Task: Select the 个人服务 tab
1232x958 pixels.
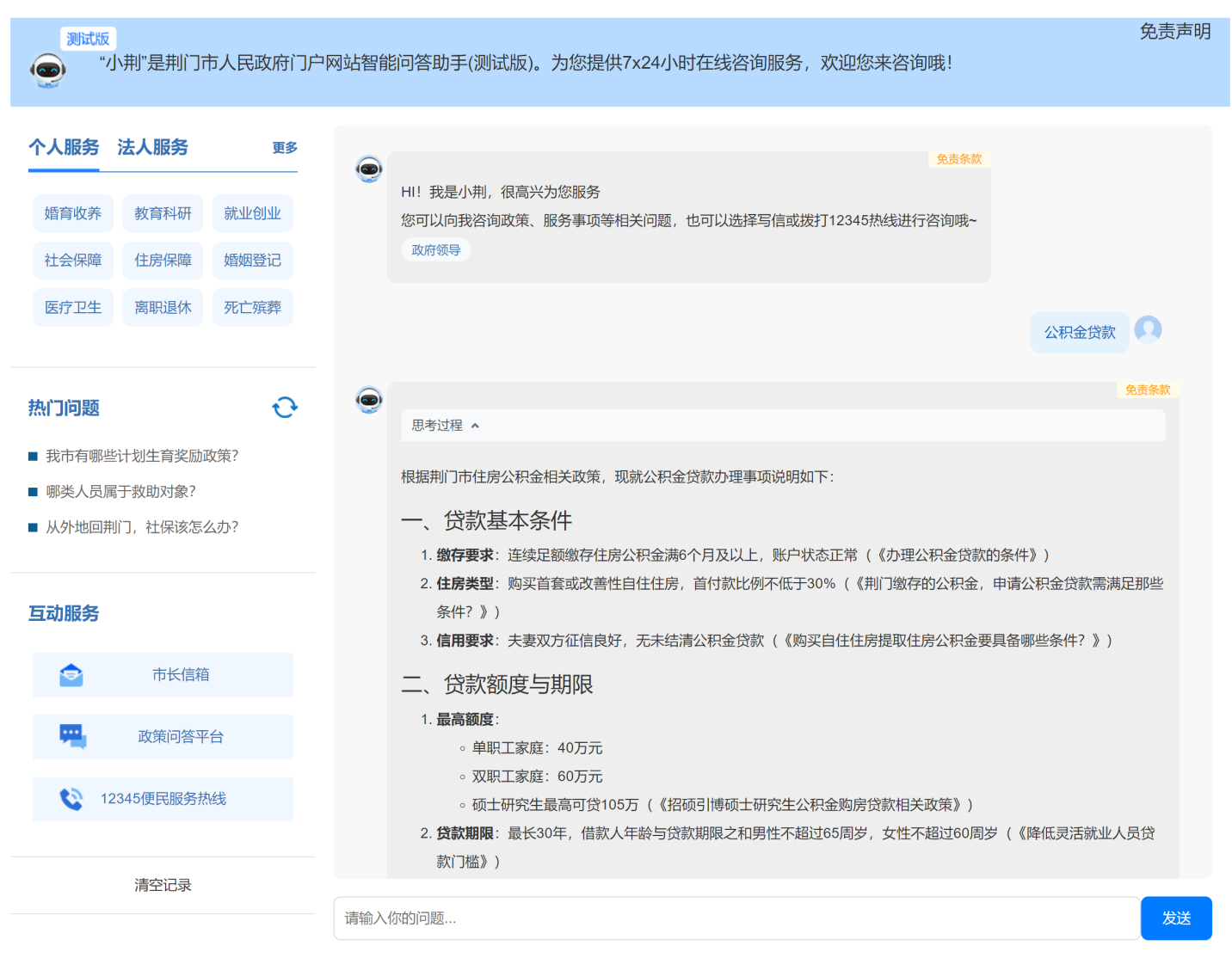Action: pos(64,147)
